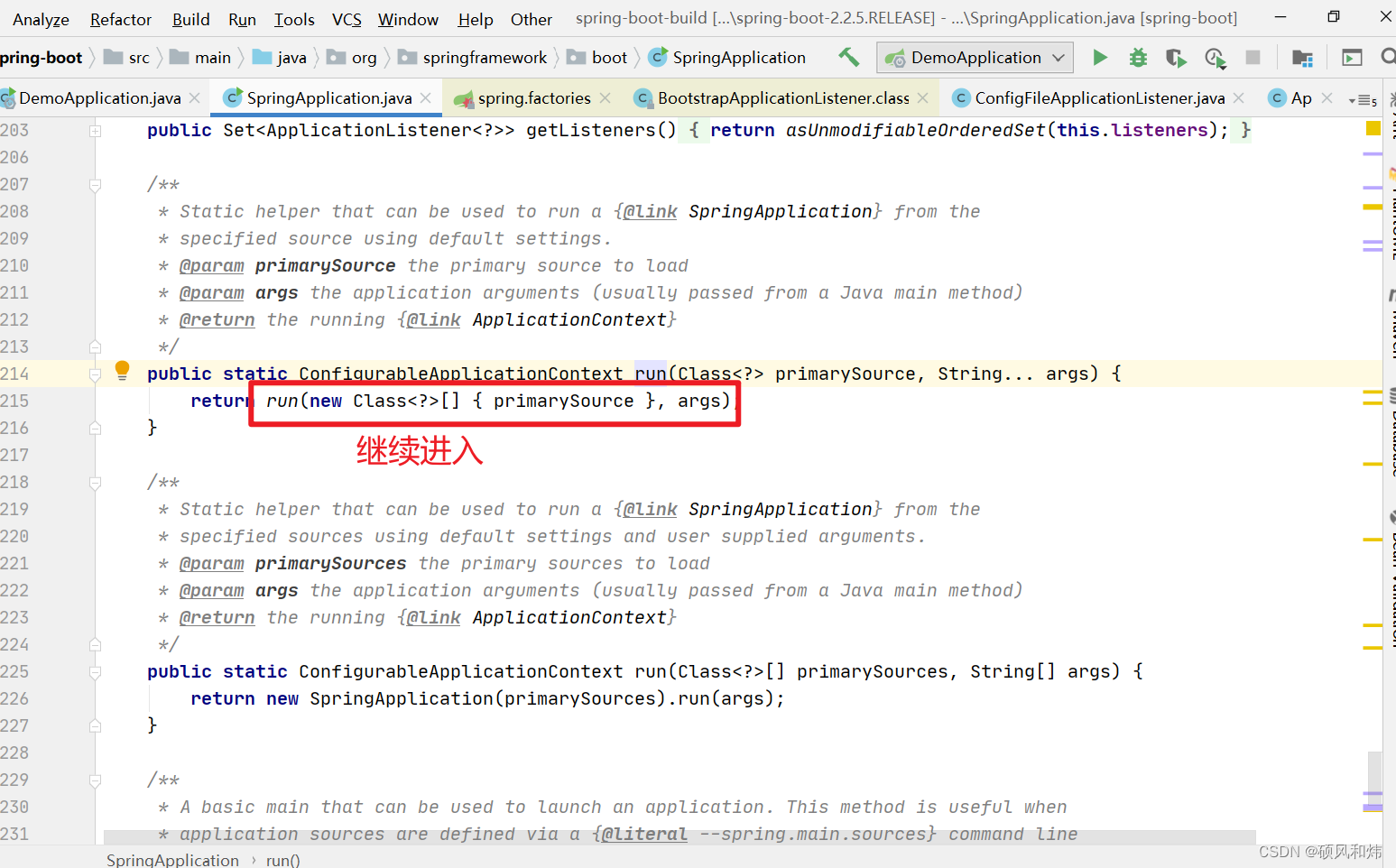Screen dimensions: 1396x868
Task: Click line number 225 in the gutter
Action: pyautogui.click(x=15, y=671)
